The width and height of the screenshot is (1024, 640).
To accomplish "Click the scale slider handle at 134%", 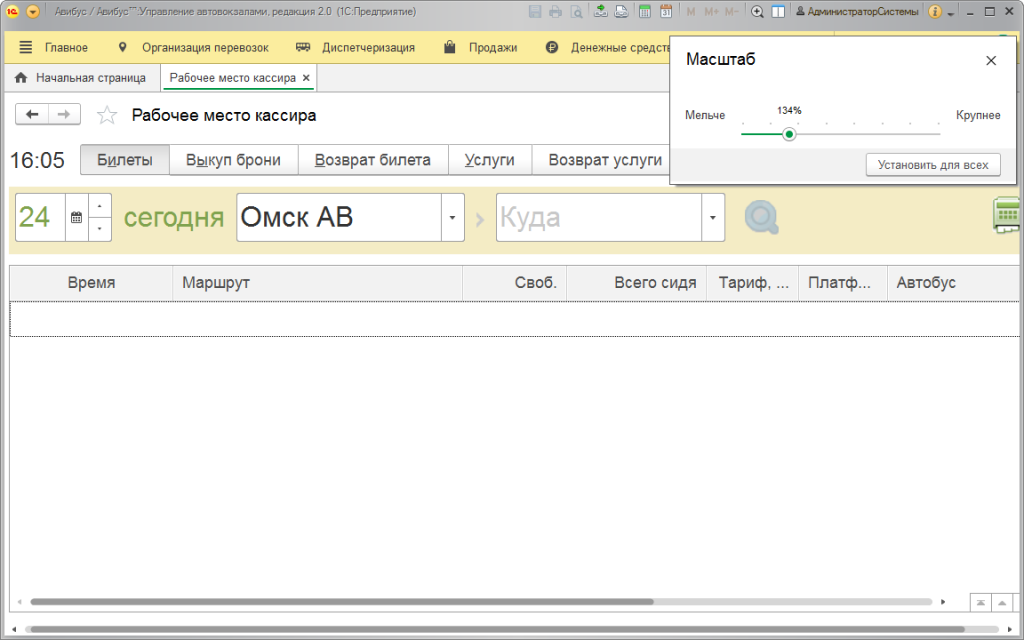I will tap(789, 134).
